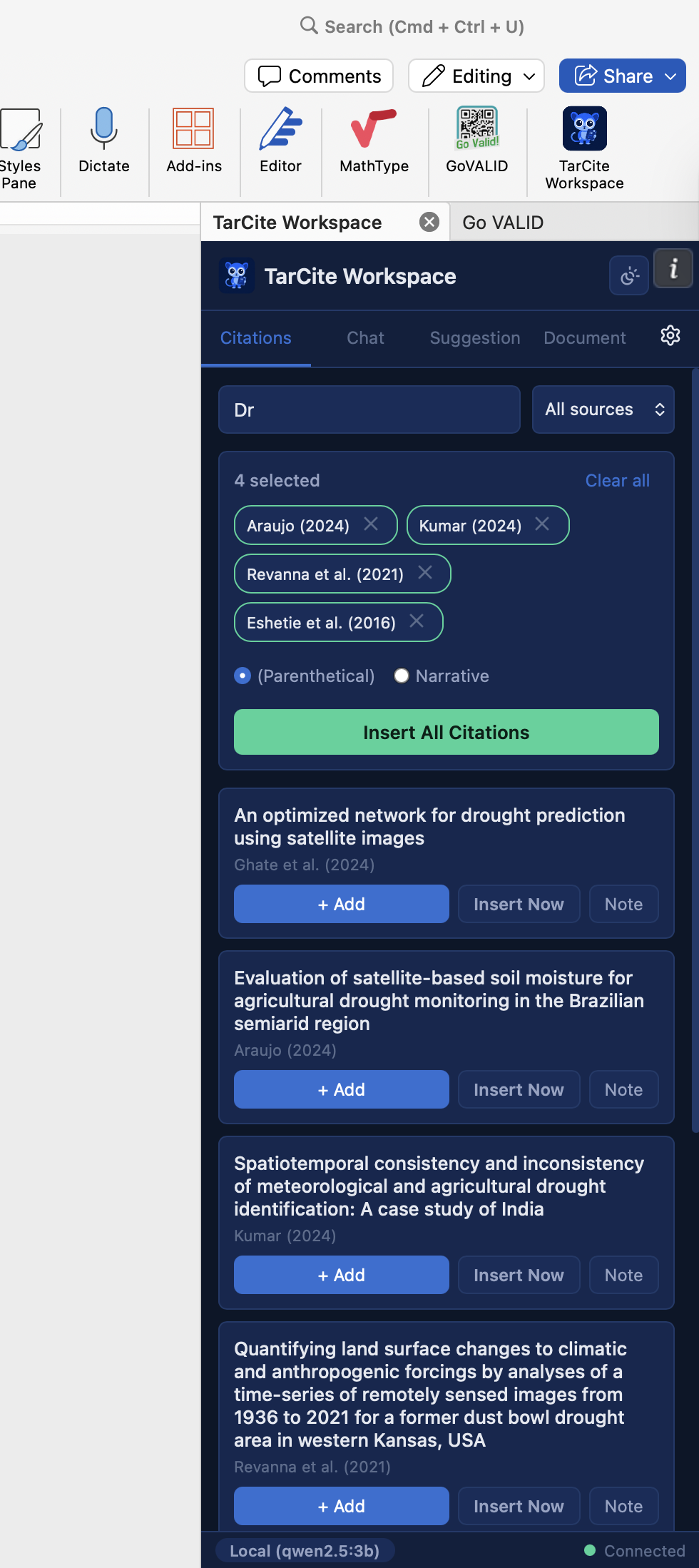Switch to the Chat tab
The width and height of the screenshot is (699, 1568).
point(366,338)
